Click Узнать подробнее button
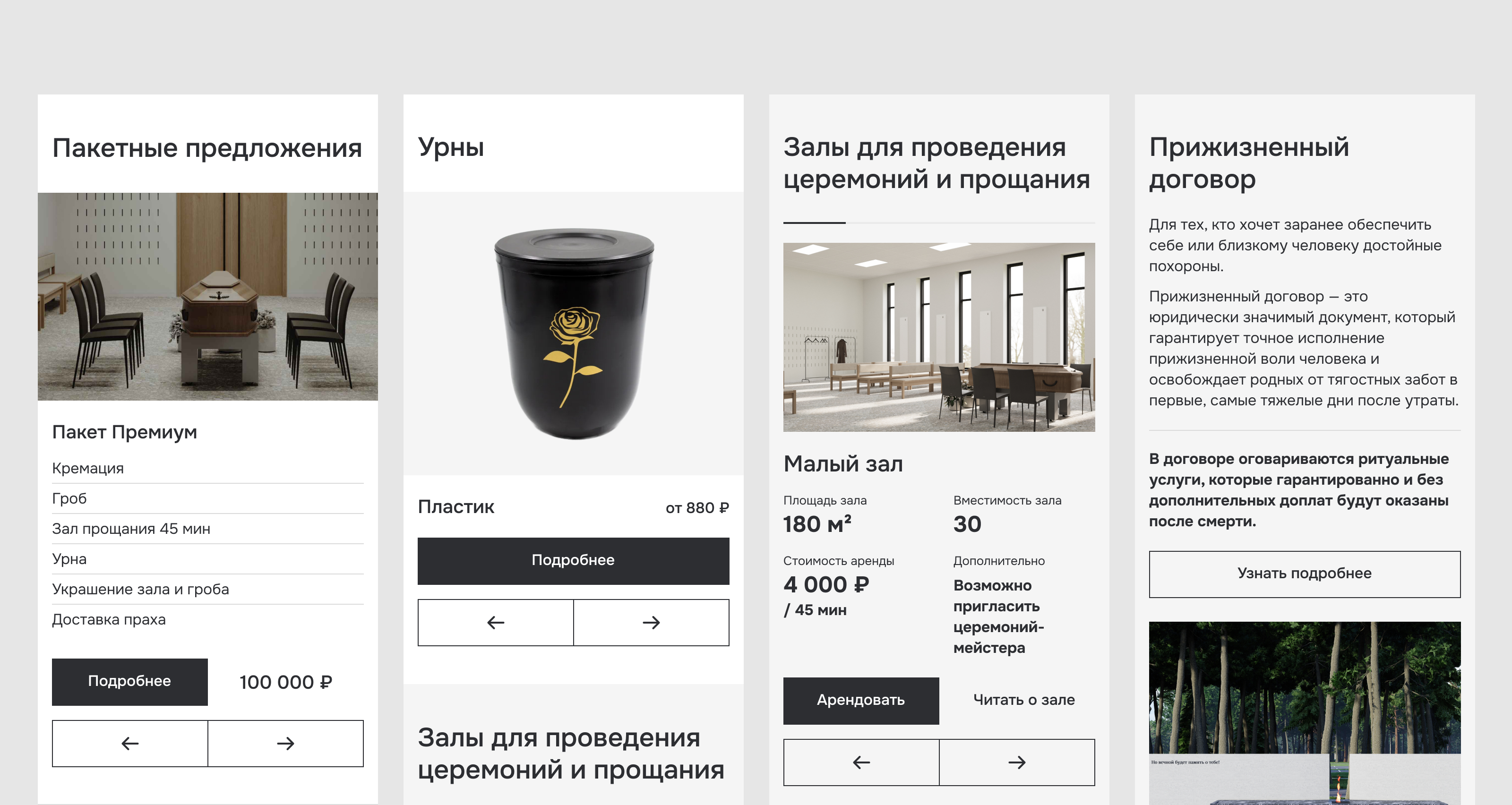The width and height of the screenshot is (1512, 805). [x=1305, y=574]
